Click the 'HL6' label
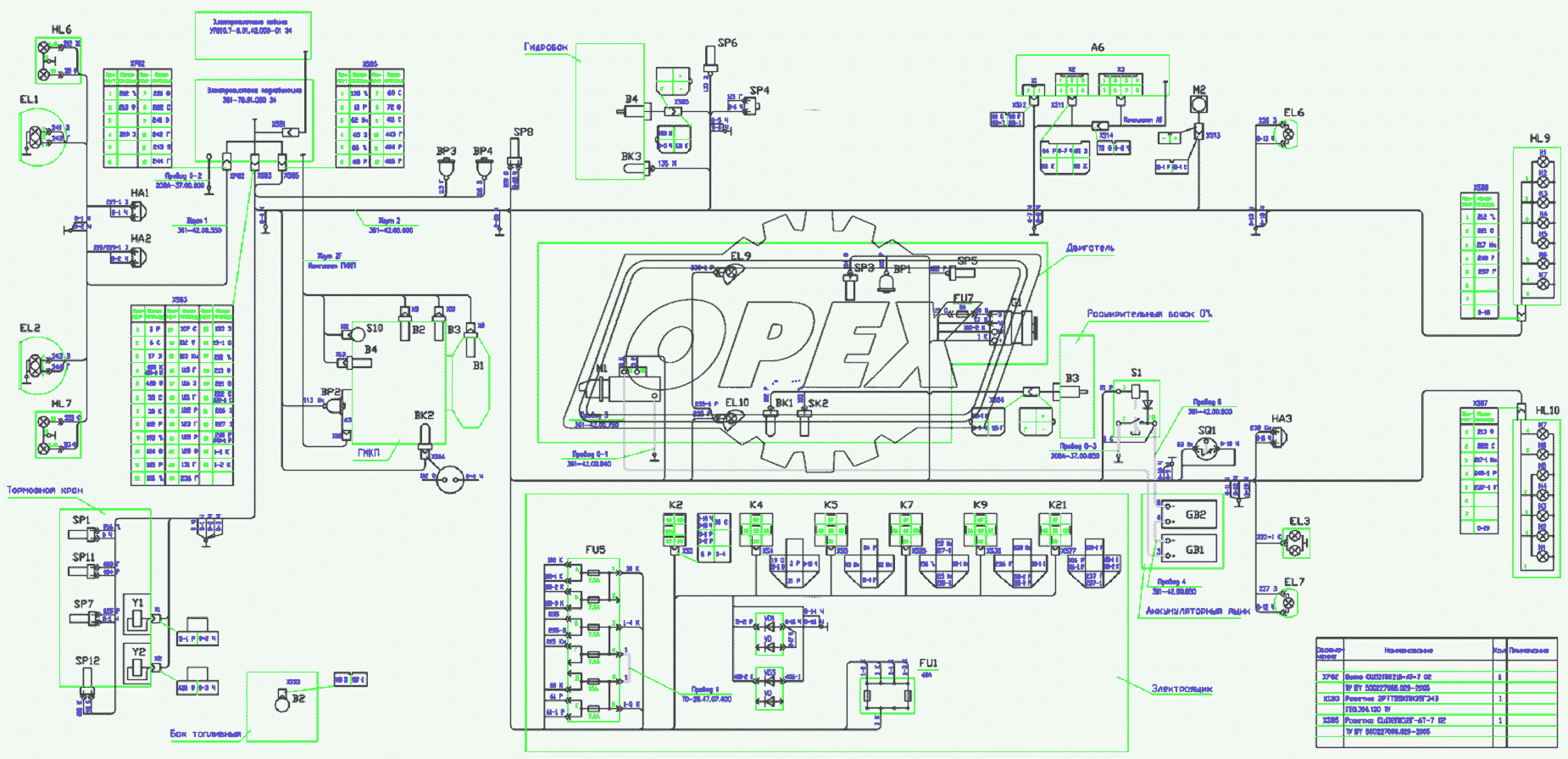The height and width of the screenshot is (759, 1568). [x=62, y=30]
